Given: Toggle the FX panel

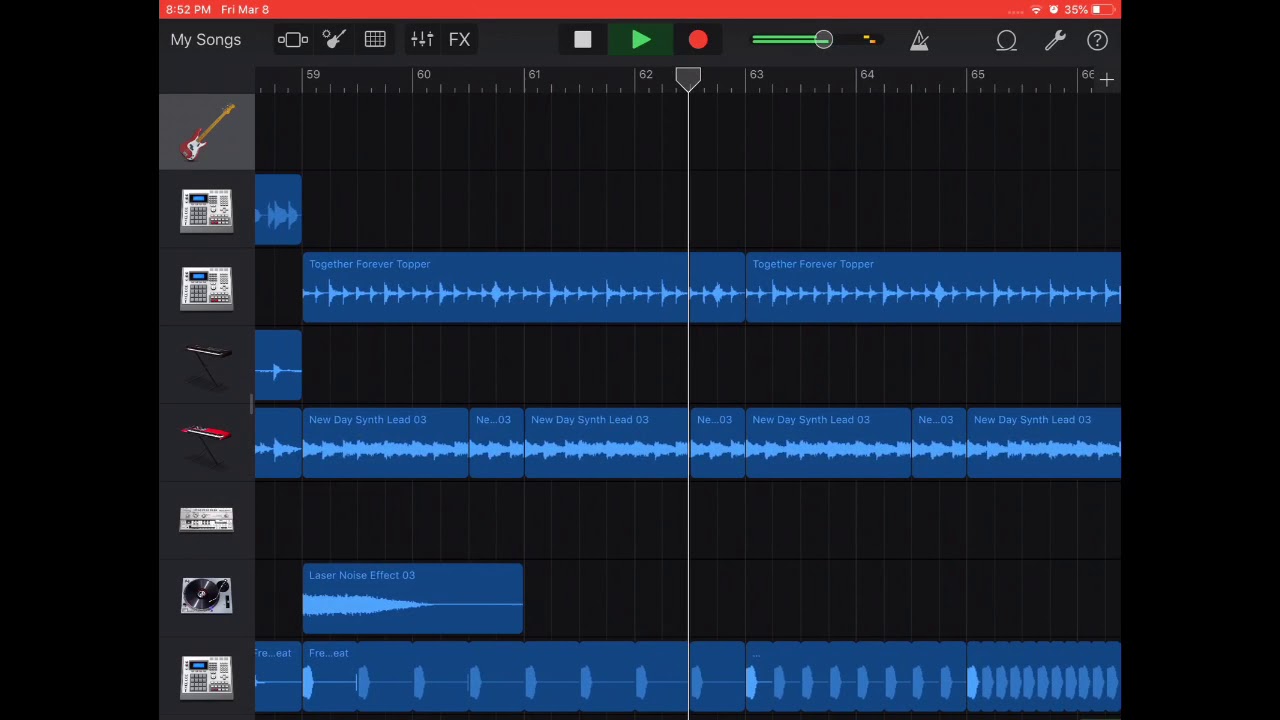Looking at the screenshot, I should click(459, 40).
